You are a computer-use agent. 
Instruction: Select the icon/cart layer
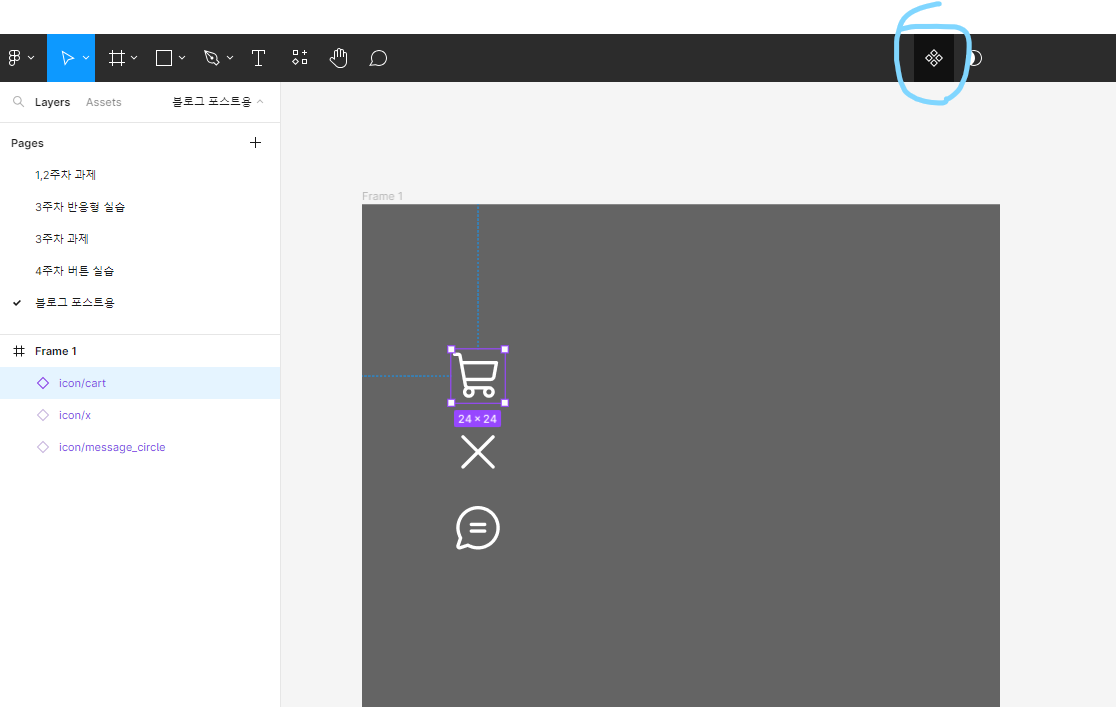click(140, 383)
